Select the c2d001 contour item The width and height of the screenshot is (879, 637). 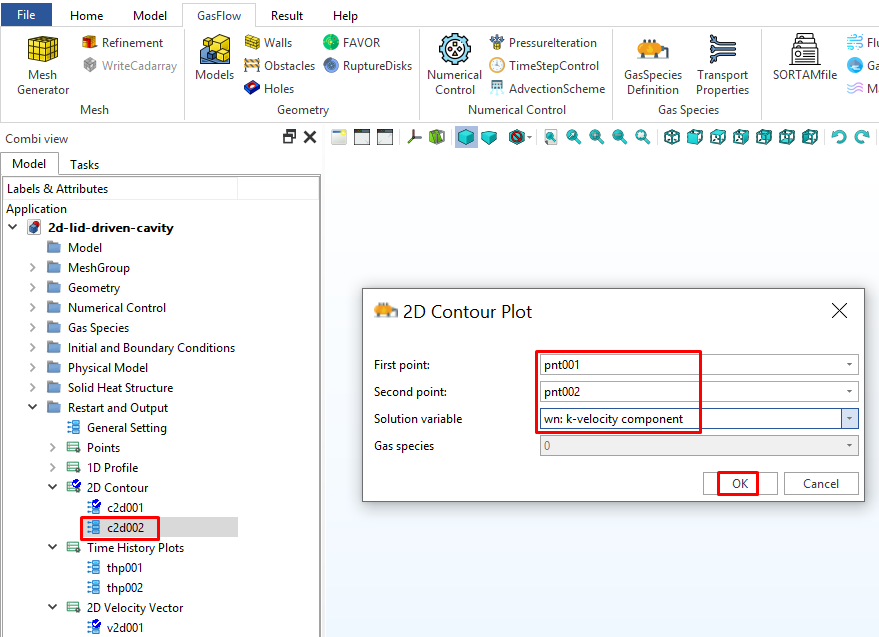click(x=125, y=508)
